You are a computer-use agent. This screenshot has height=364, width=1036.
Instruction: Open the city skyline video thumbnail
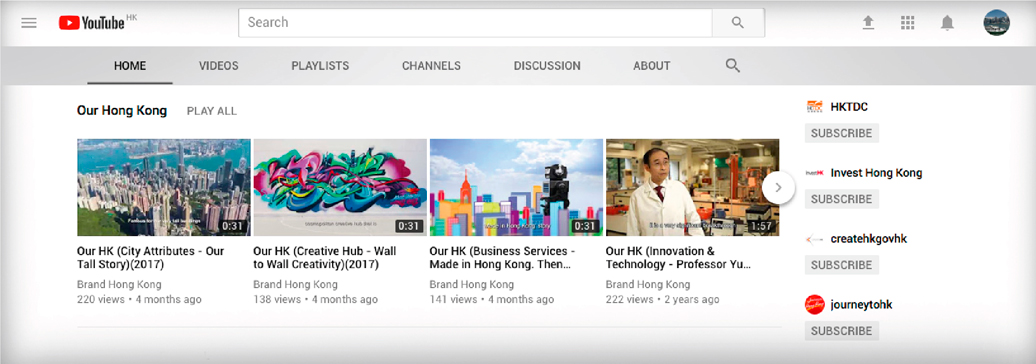(x=164, y=188)
